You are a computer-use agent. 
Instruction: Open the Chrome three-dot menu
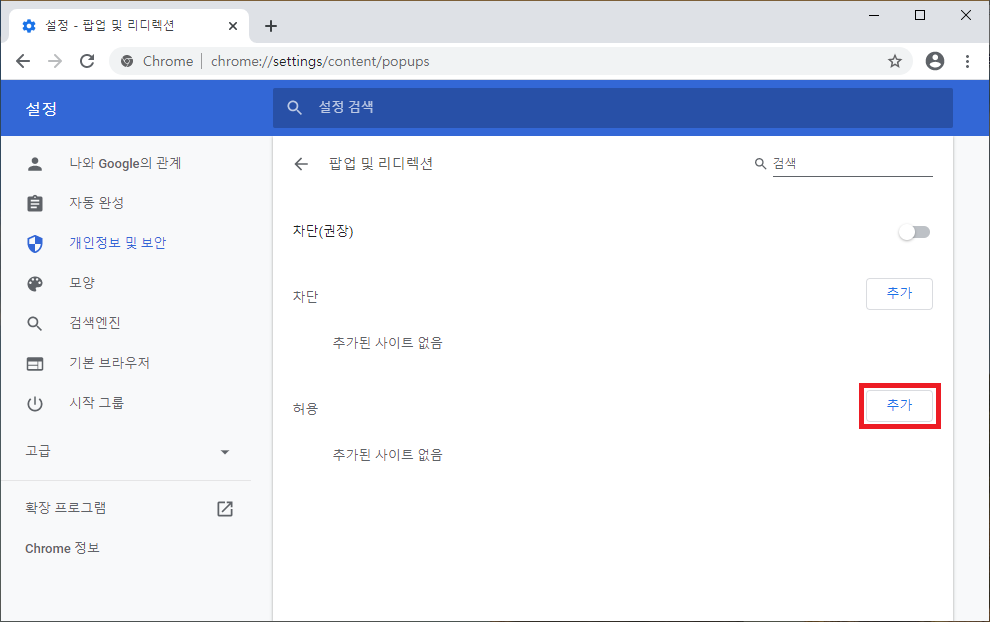pyautogui.click(x=967, y=61)
